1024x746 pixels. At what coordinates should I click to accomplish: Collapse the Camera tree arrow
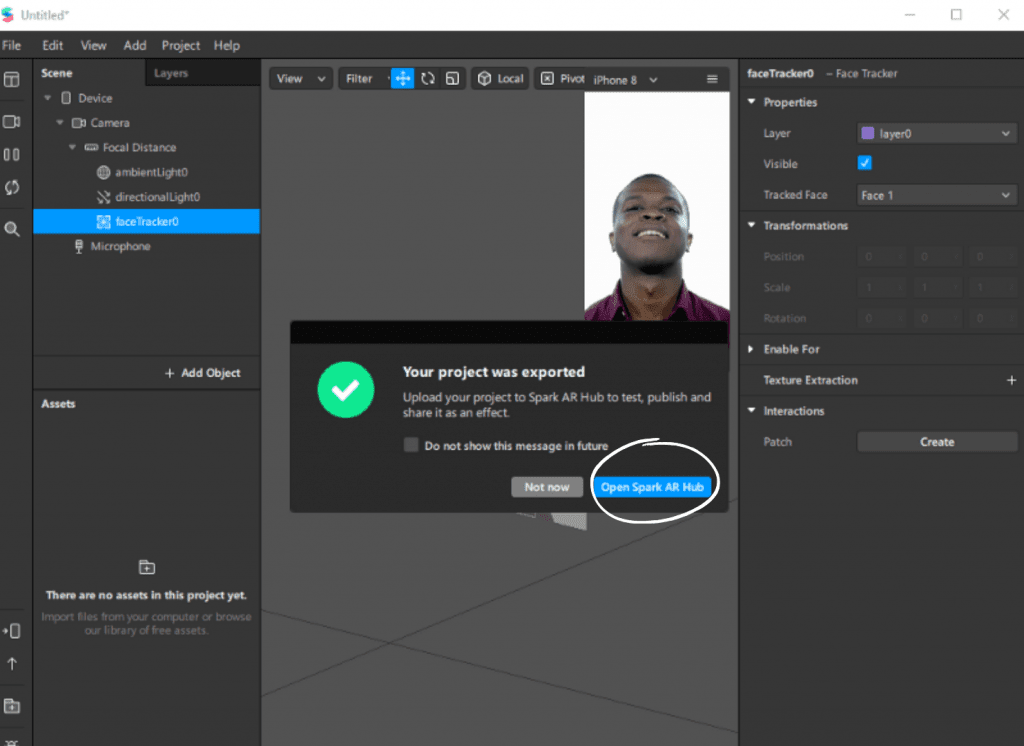click(x=60, y=123)
